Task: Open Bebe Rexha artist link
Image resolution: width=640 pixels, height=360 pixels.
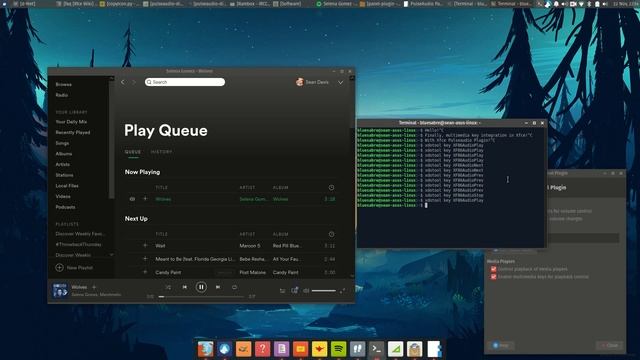Action: pos(253,259)
